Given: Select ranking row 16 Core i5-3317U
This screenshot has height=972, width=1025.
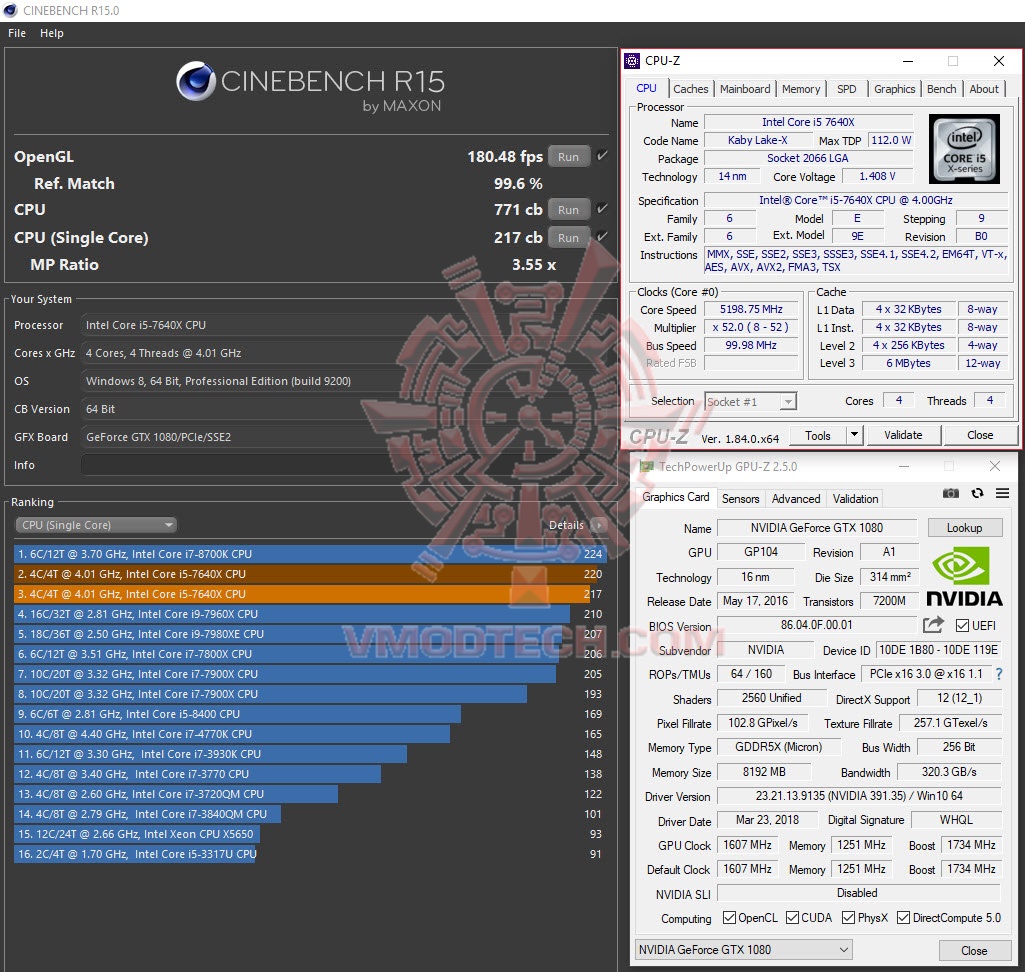Looking at the screenshot, I should [310, 854].
